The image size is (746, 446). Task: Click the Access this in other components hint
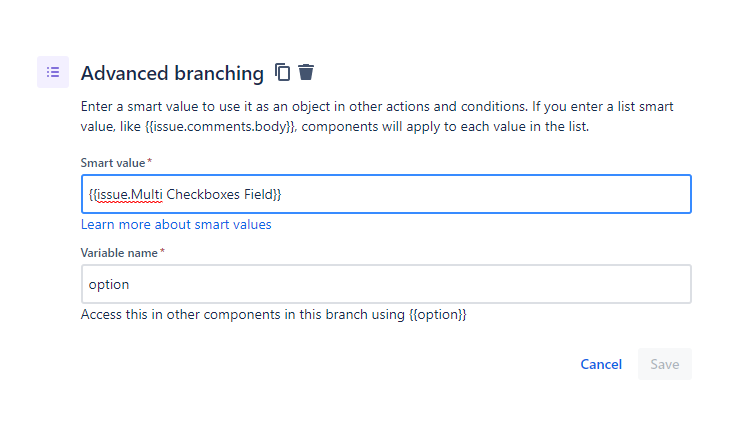[x=274, y=315]
